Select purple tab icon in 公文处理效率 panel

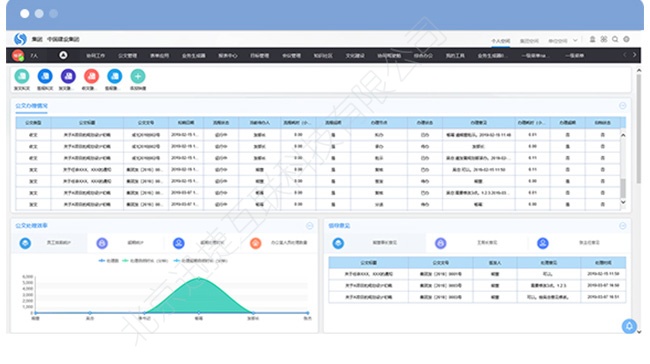point(102,243)
